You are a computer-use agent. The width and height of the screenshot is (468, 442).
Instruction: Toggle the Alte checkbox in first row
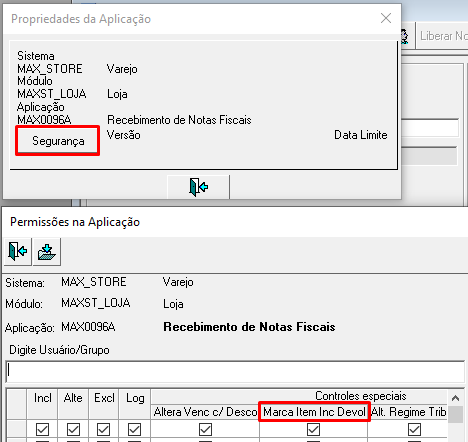[73, 429]
